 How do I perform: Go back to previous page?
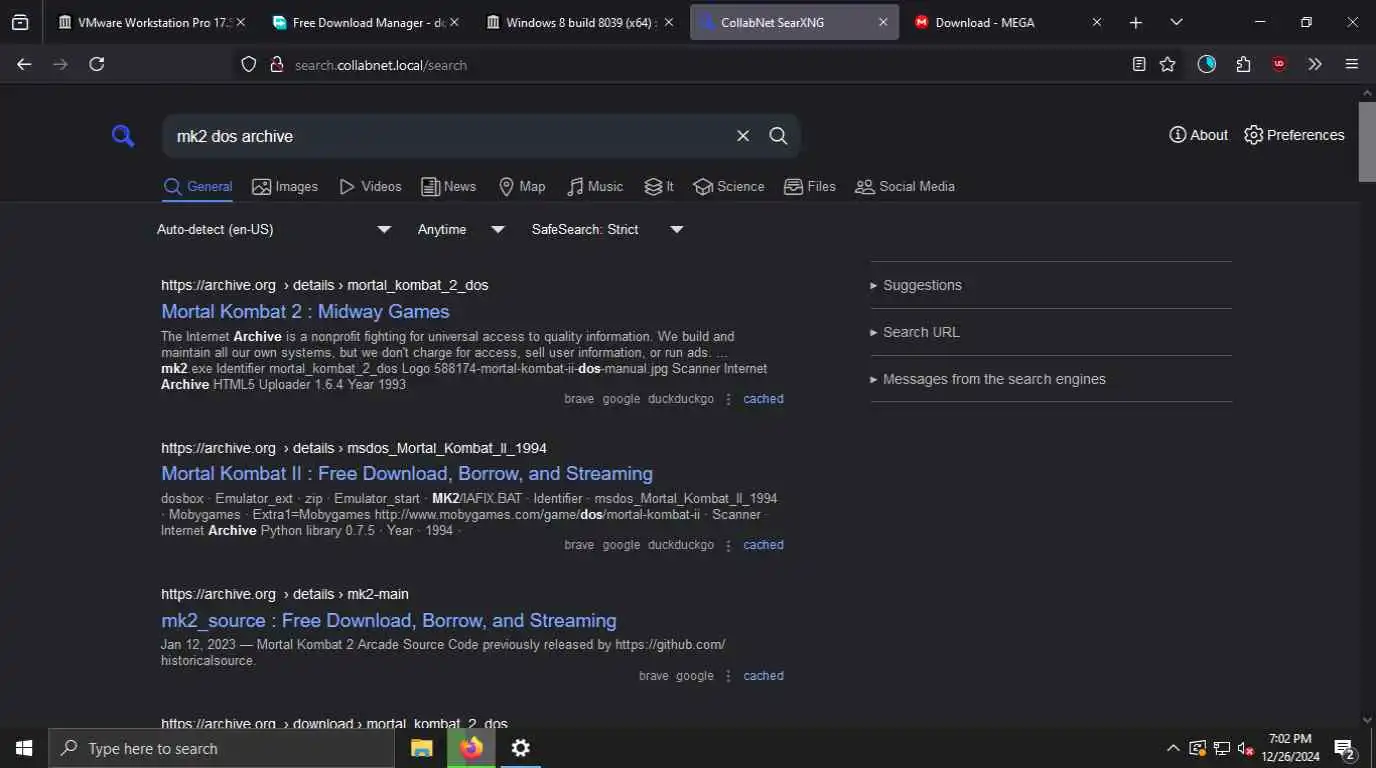point(24,64)
